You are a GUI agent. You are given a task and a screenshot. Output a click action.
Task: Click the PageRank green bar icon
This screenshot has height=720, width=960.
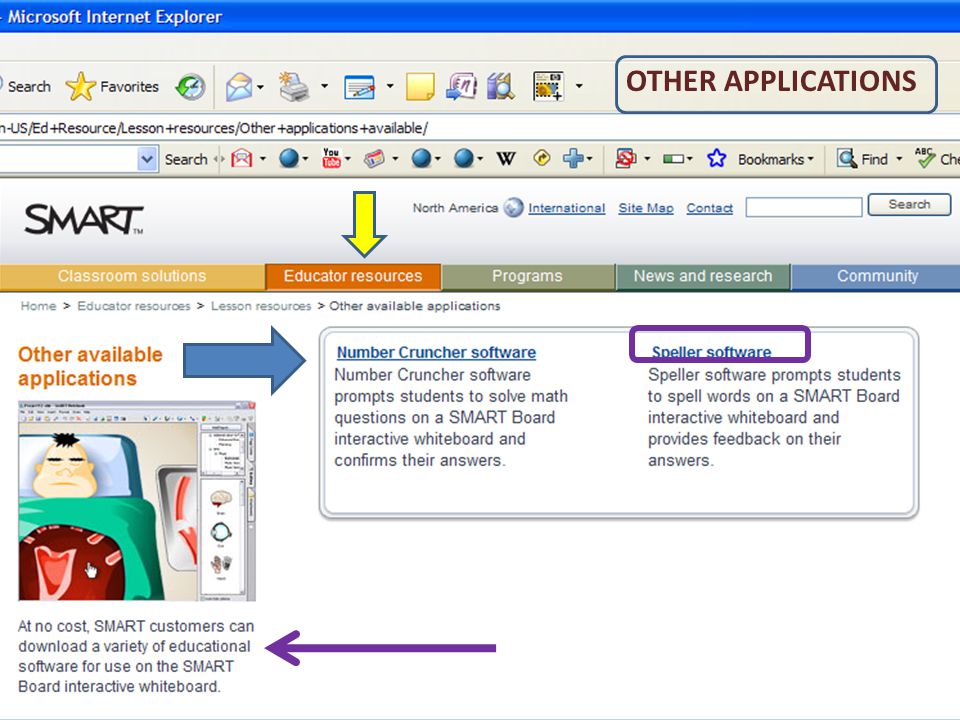click(x=673, y=159)
